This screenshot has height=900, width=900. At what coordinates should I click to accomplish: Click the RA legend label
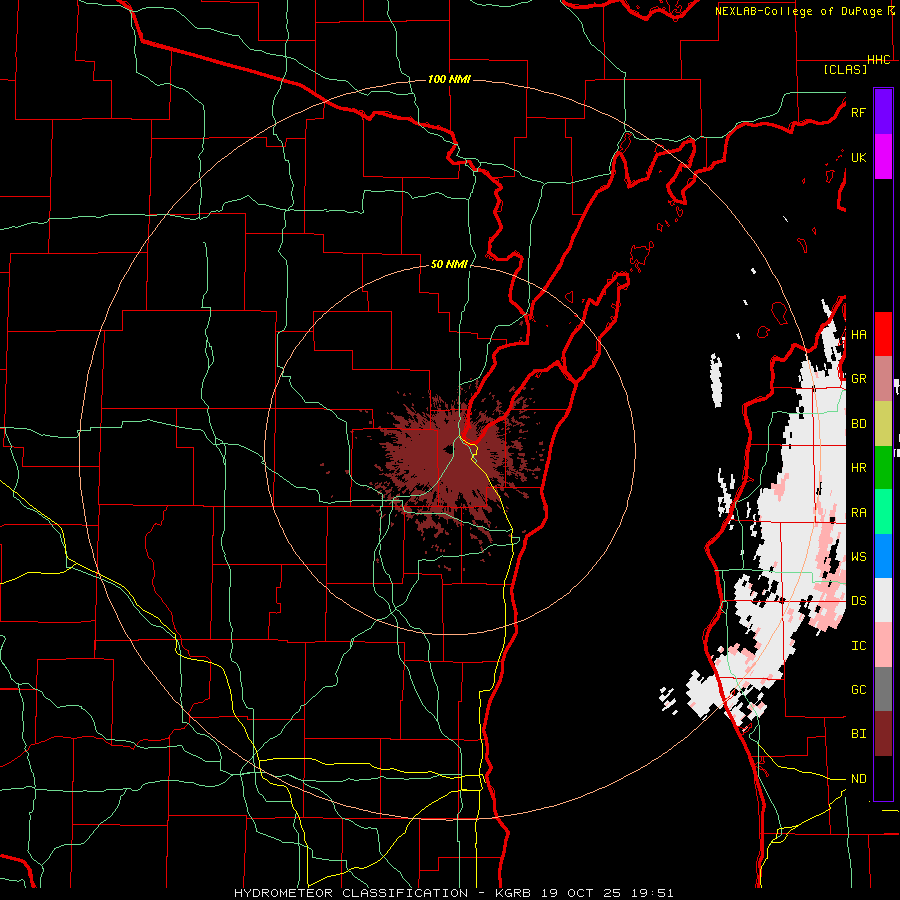coord(858,513)
